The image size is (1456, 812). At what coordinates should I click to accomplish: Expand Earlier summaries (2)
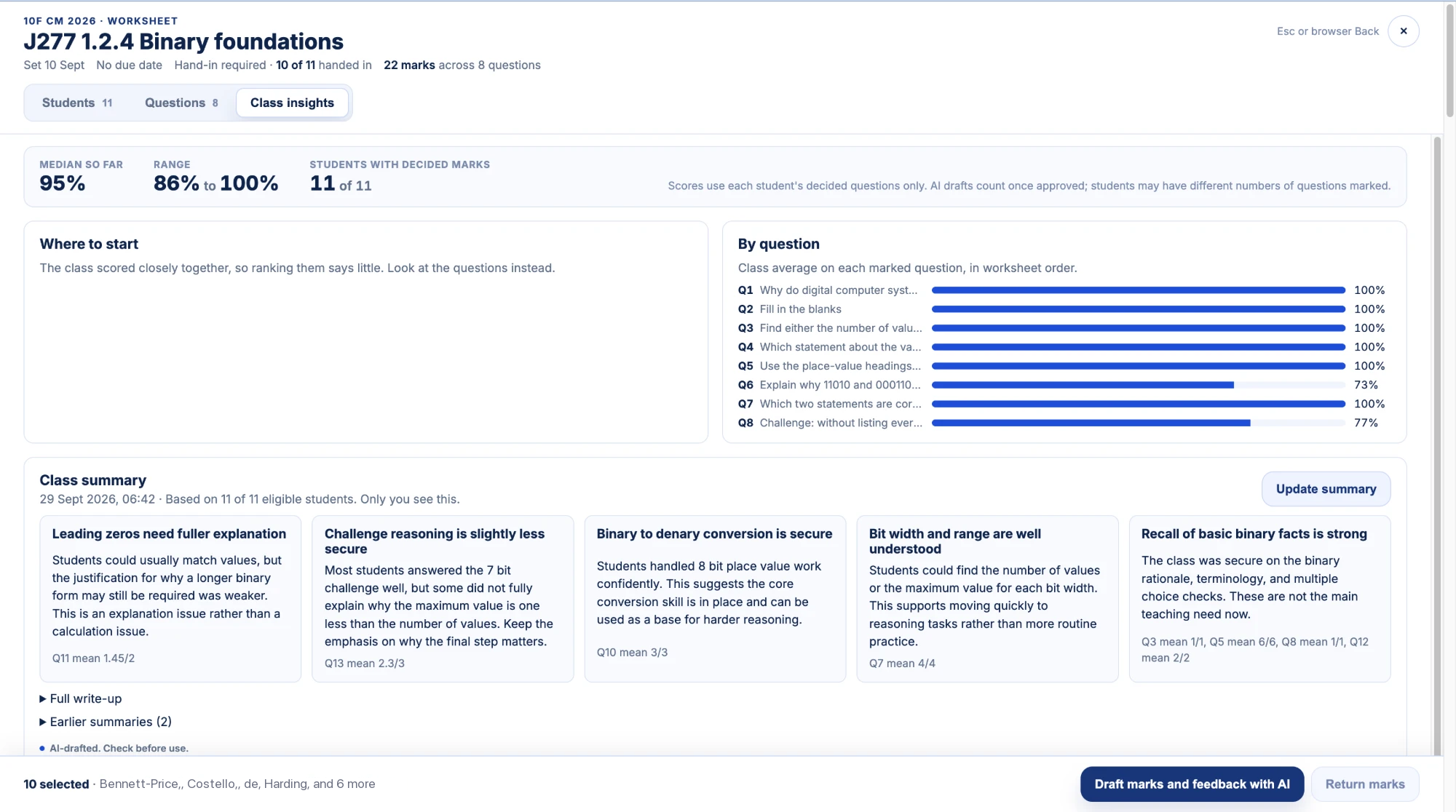pos(106,722)
